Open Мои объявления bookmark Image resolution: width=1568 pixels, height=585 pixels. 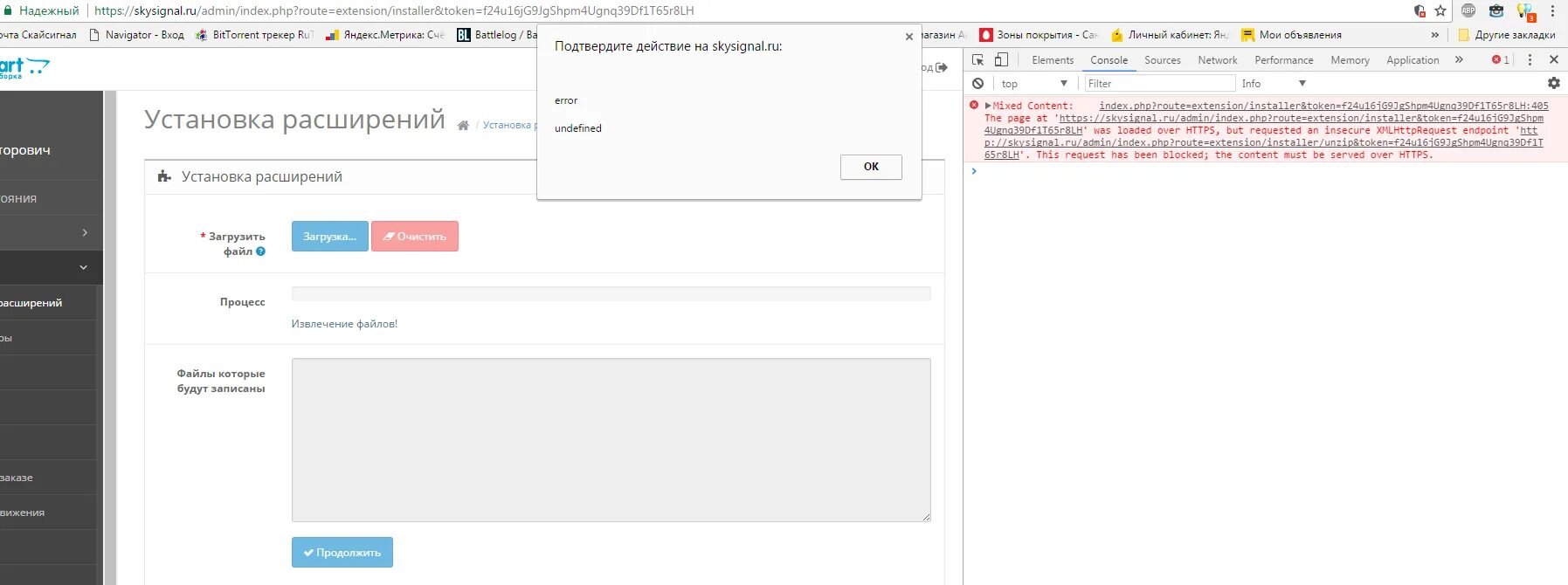(x=1291, y=35)
